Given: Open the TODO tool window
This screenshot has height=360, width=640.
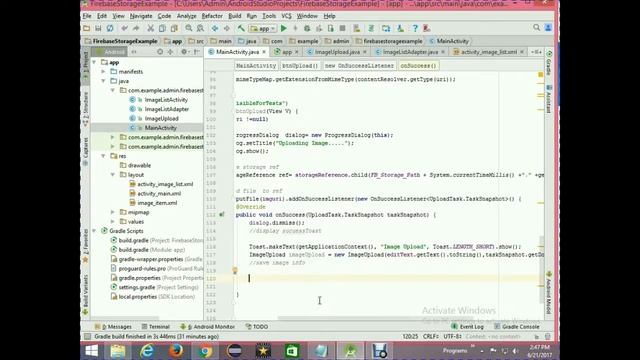Looking at the screenshot, I should click(x=257, y=327).
